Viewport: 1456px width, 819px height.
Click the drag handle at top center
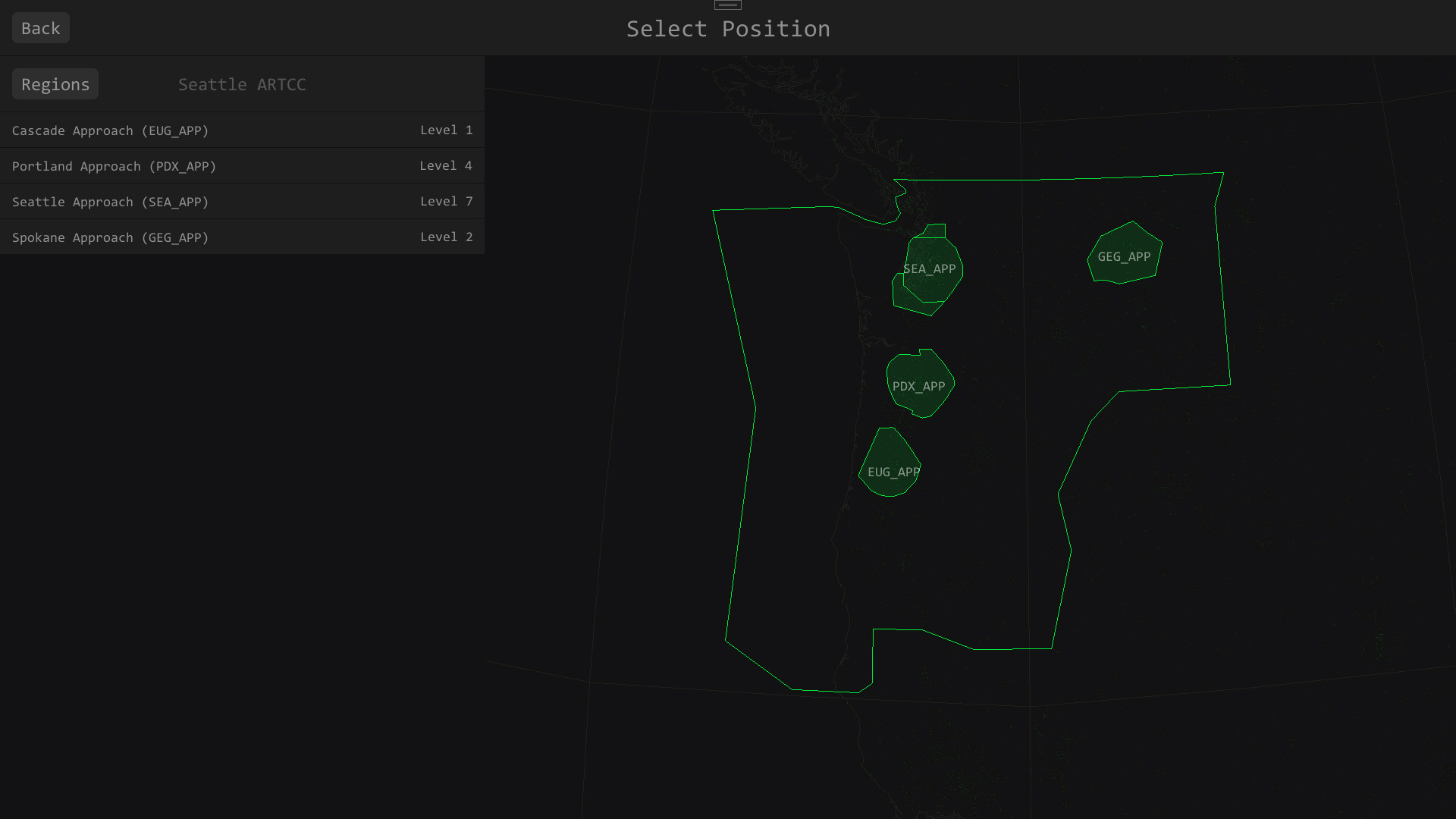[x=728, y=5]
